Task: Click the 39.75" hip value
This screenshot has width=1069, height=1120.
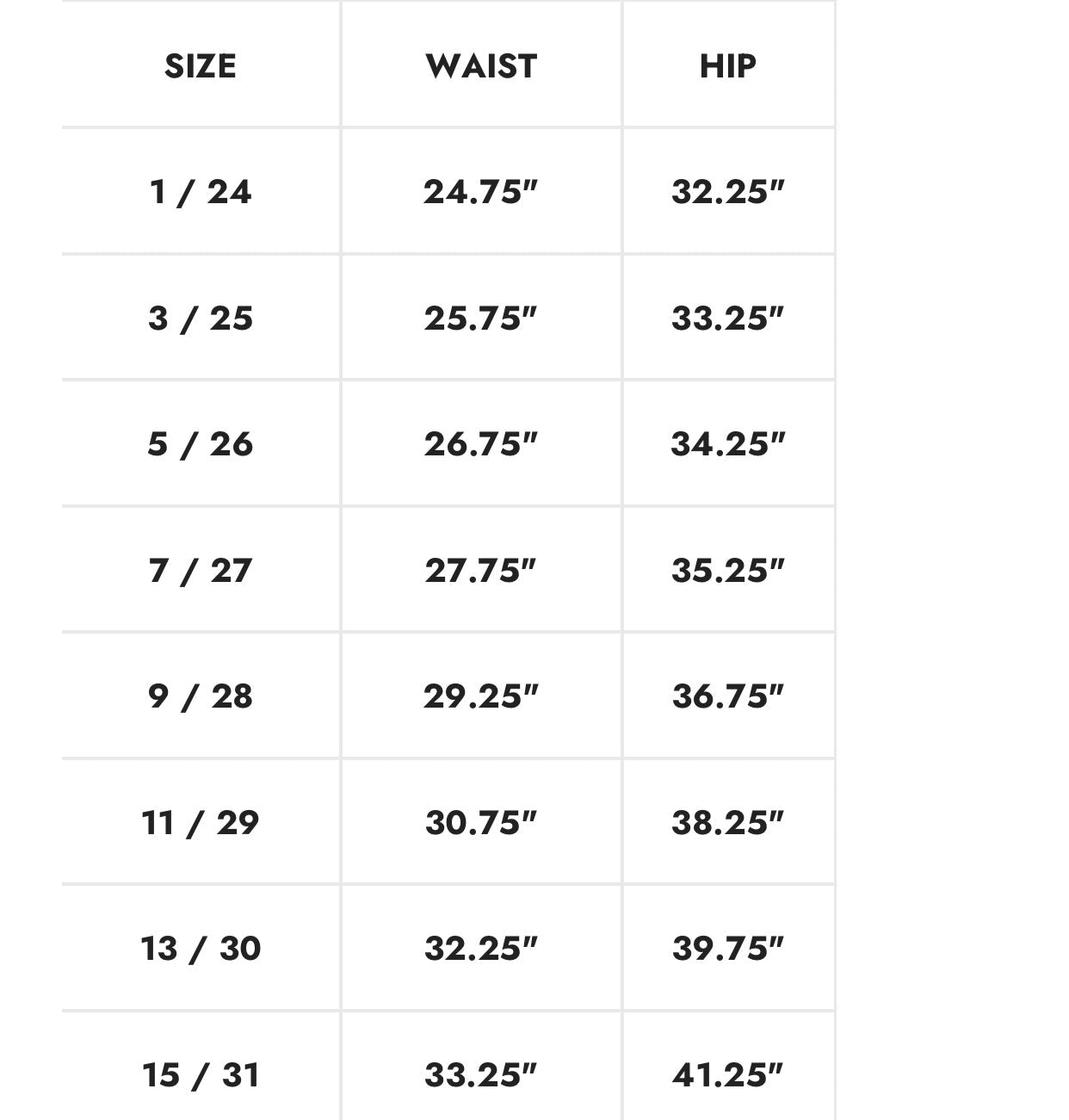Action: pyautogui.click(x=728, y=948)
